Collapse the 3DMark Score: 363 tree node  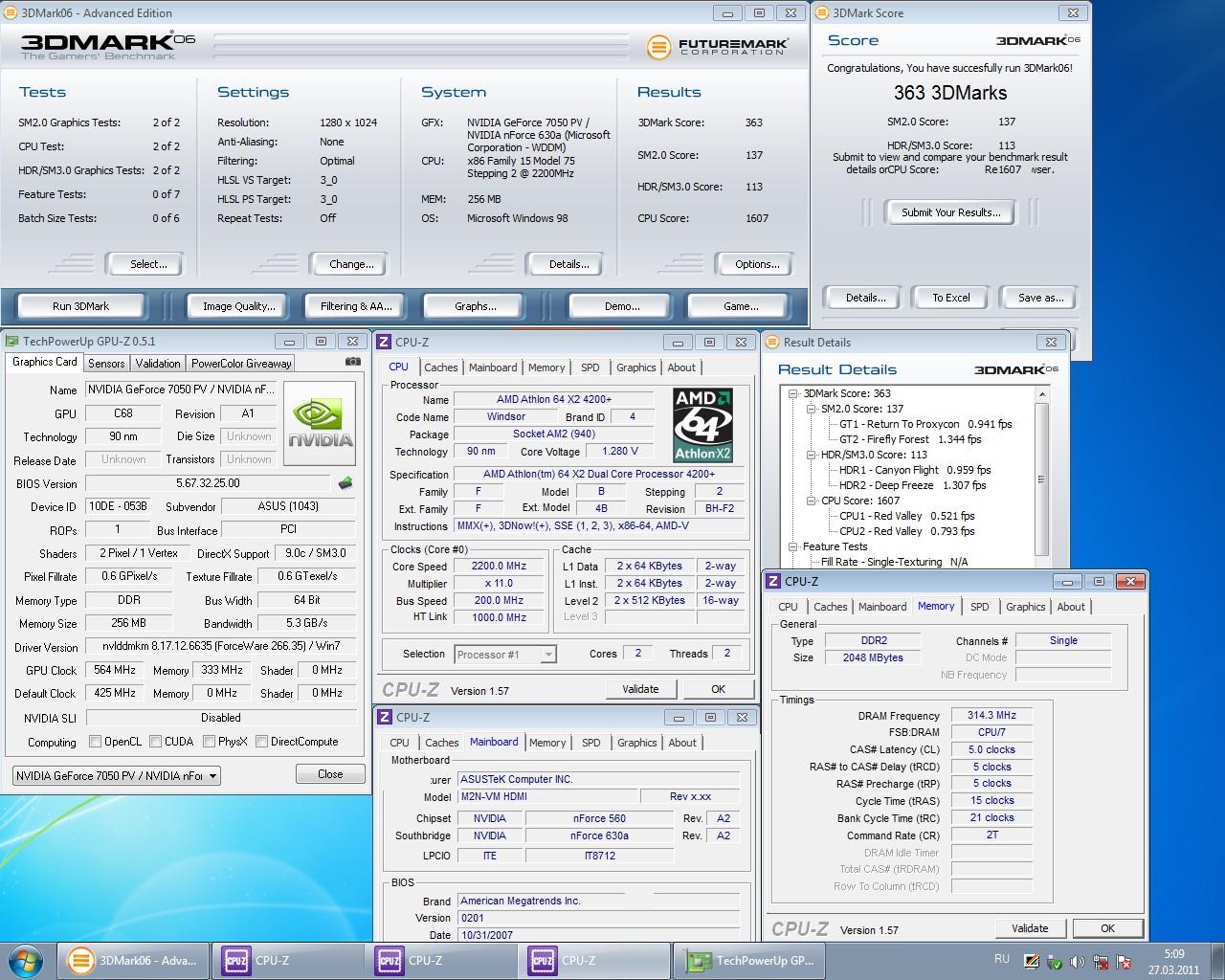click(793, 393)
